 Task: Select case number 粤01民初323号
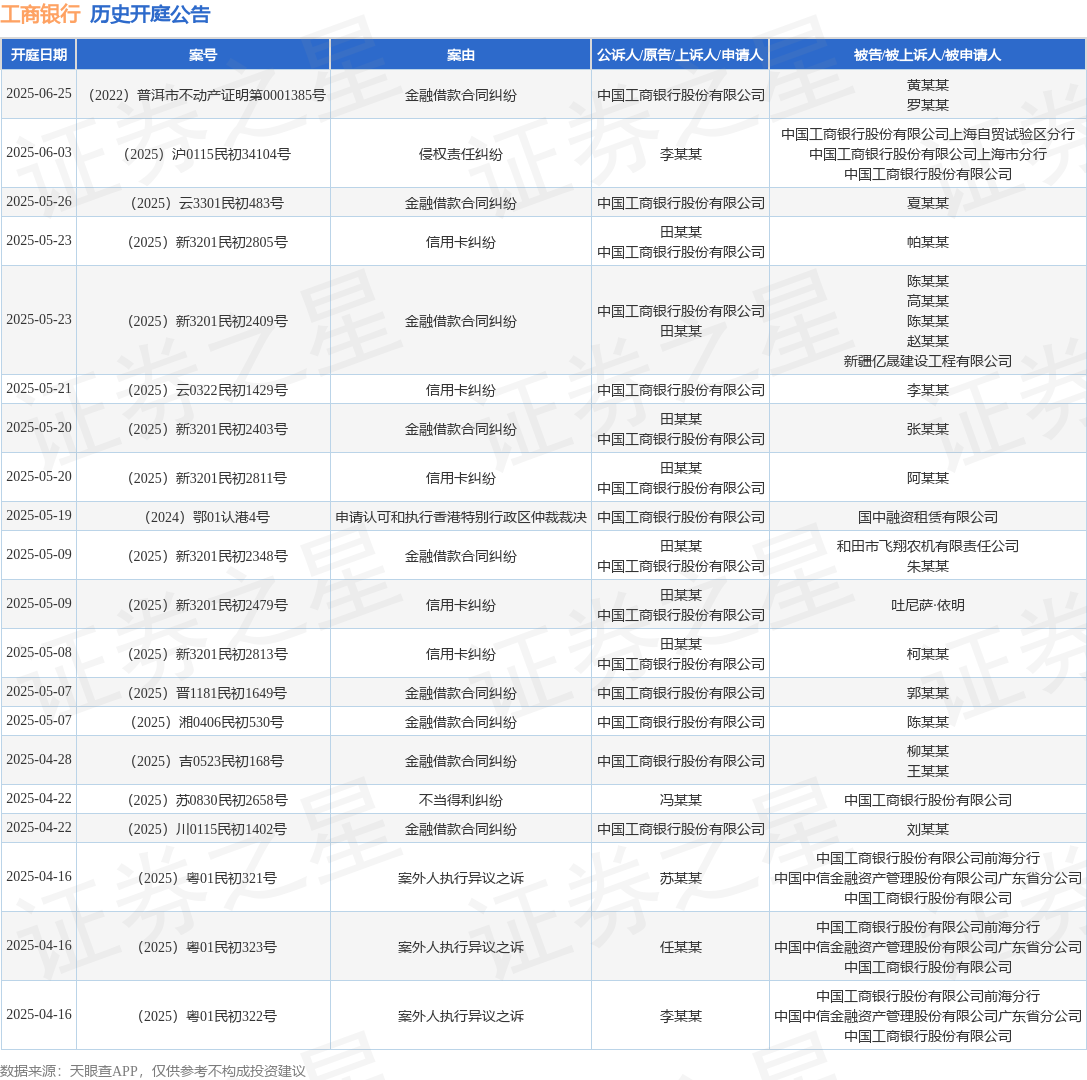click(207, 948)
